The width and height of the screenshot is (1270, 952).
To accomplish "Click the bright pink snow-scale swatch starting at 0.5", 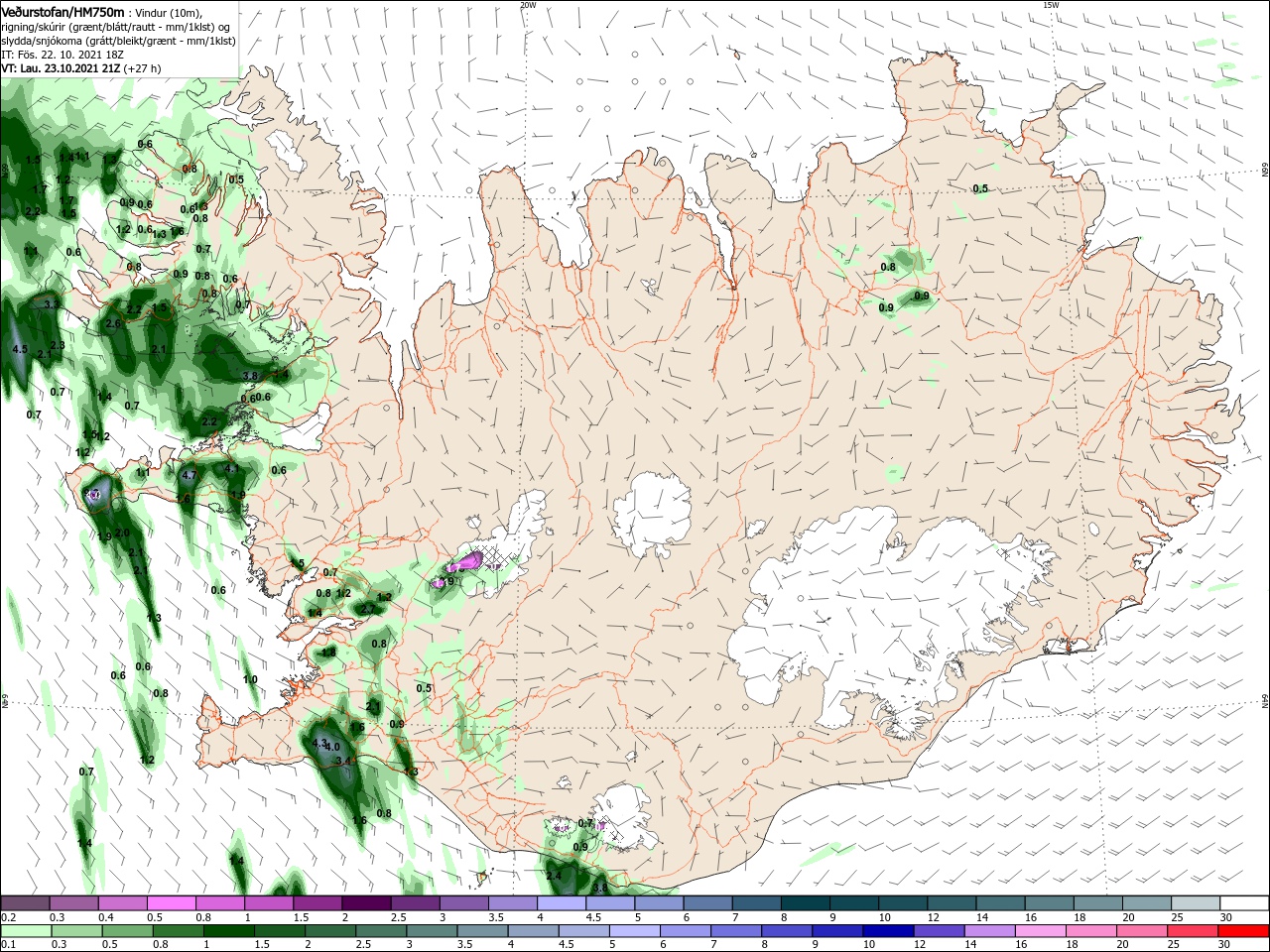I will click(172, 903).
